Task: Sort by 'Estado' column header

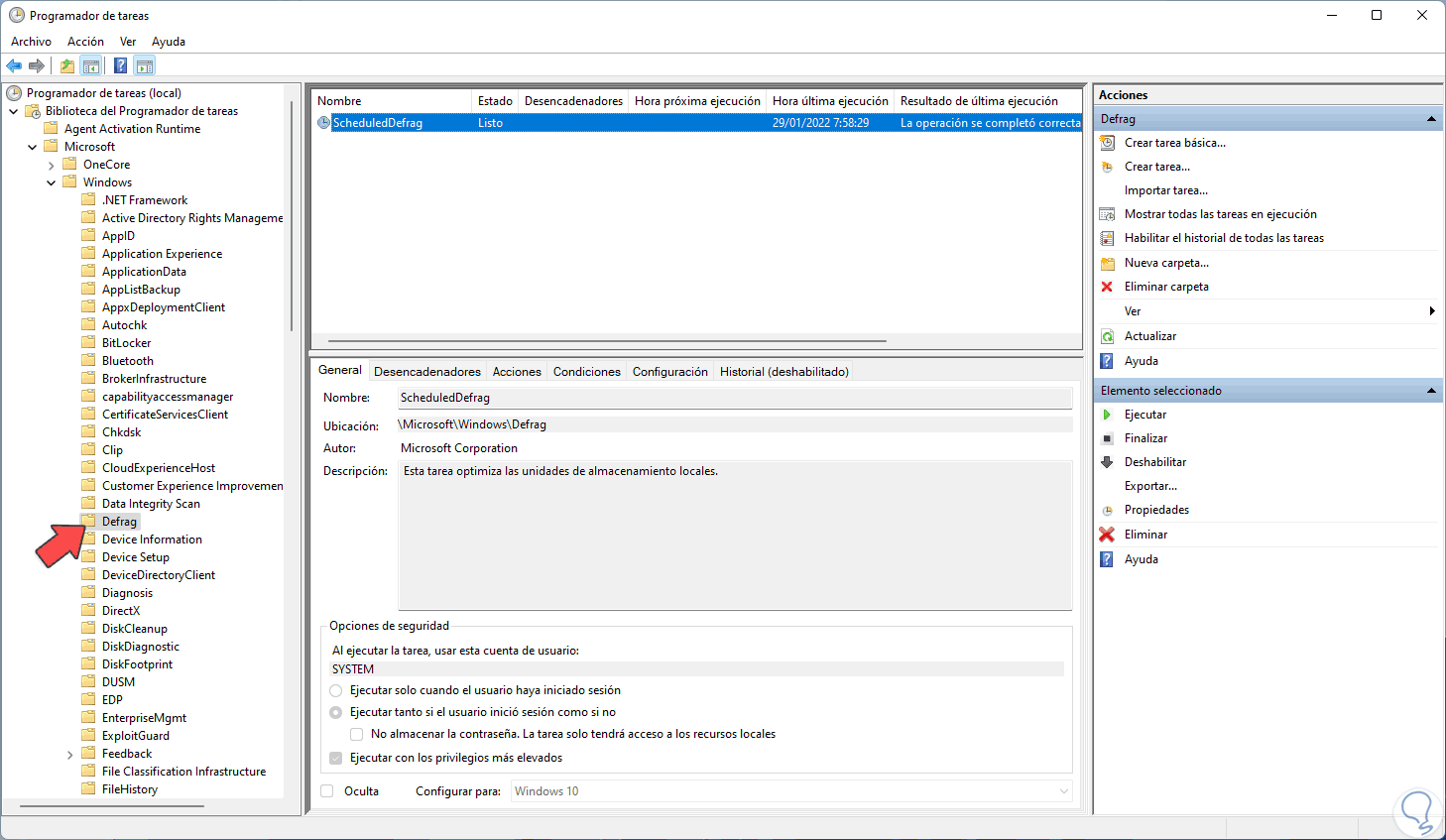Action: [x=495, y=101]
